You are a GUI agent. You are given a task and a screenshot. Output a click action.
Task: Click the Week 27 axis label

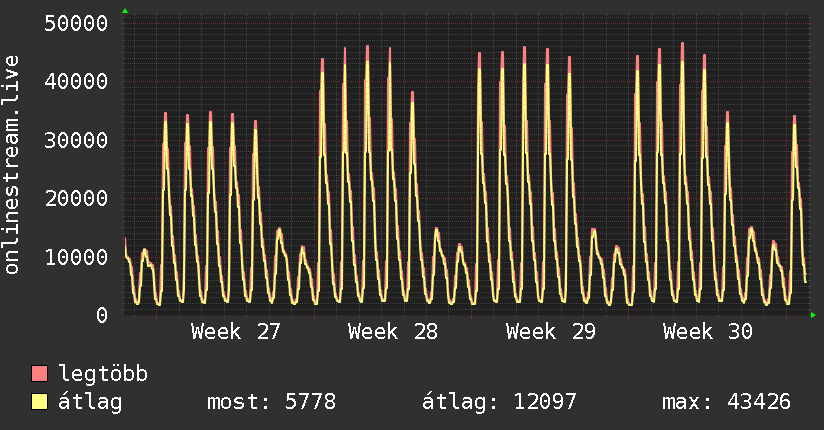[x=236, y=332]
